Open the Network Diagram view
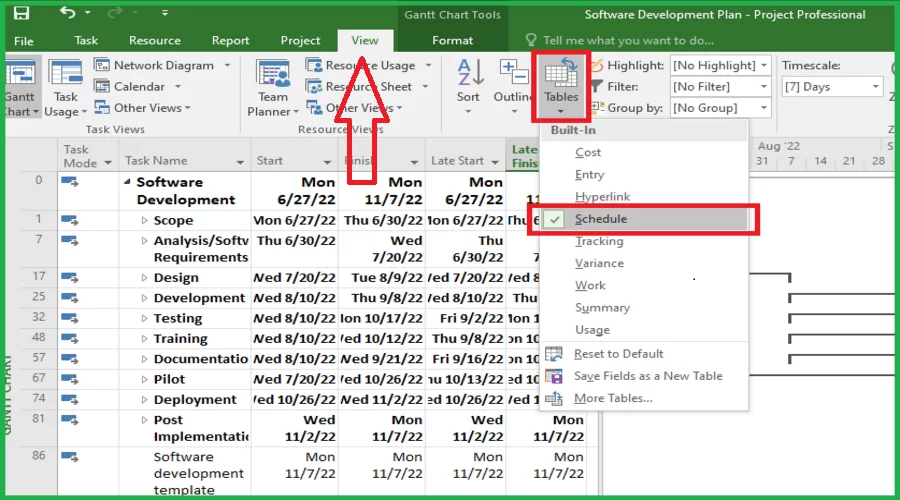Viewport: 900px width, 500px height. 162,65
